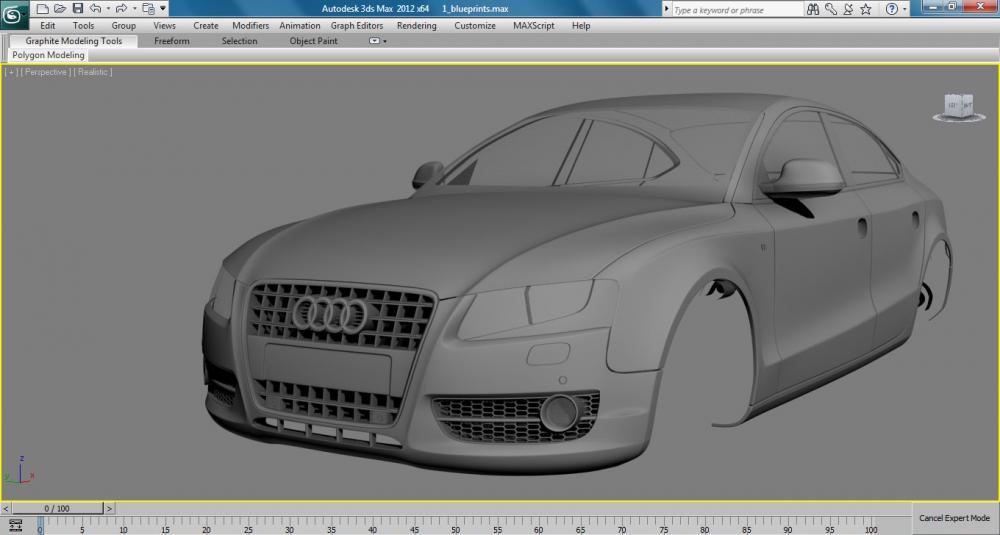Viewport: 1000px width, 535px height.
Task: Click the XYZ axis tripod gizmo
Action: point(19,470)
